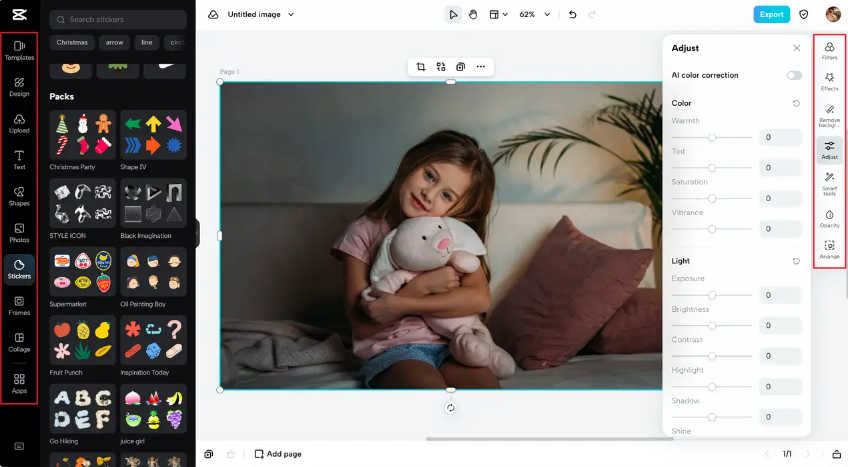Viewport: 848px width, 467px height.
Task: Click the Warmth slider handle
Action: coord(712,137)
